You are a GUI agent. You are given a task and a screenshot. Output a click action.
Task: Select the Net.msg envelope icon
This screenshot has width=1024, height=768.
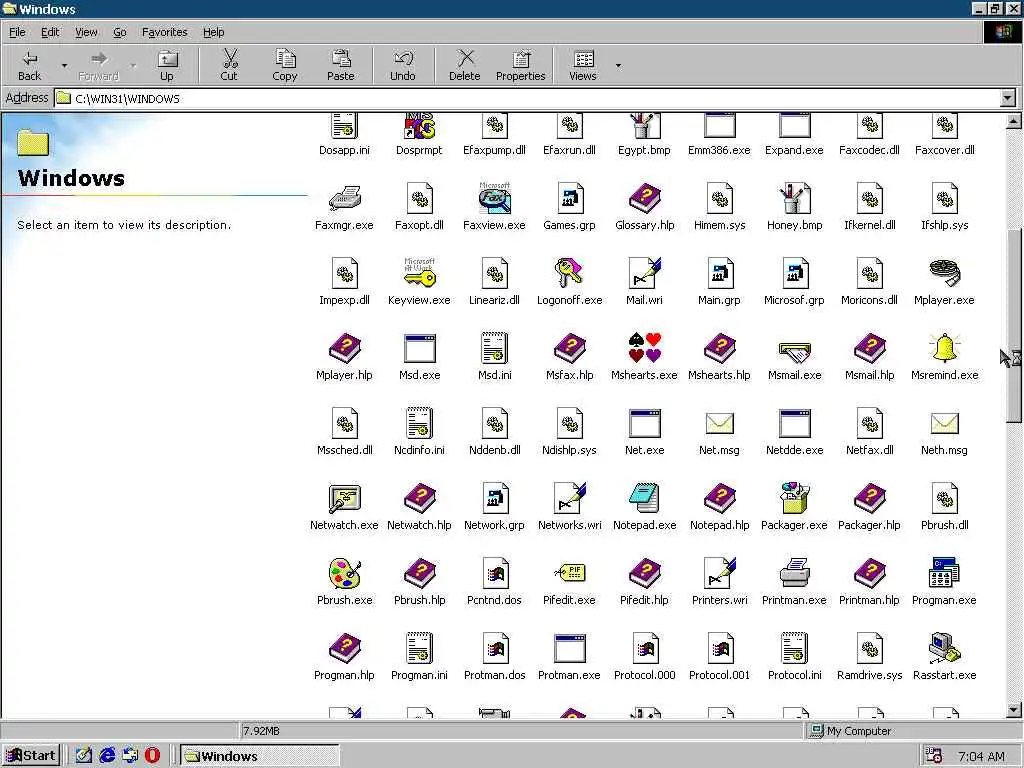coord(719,423)
